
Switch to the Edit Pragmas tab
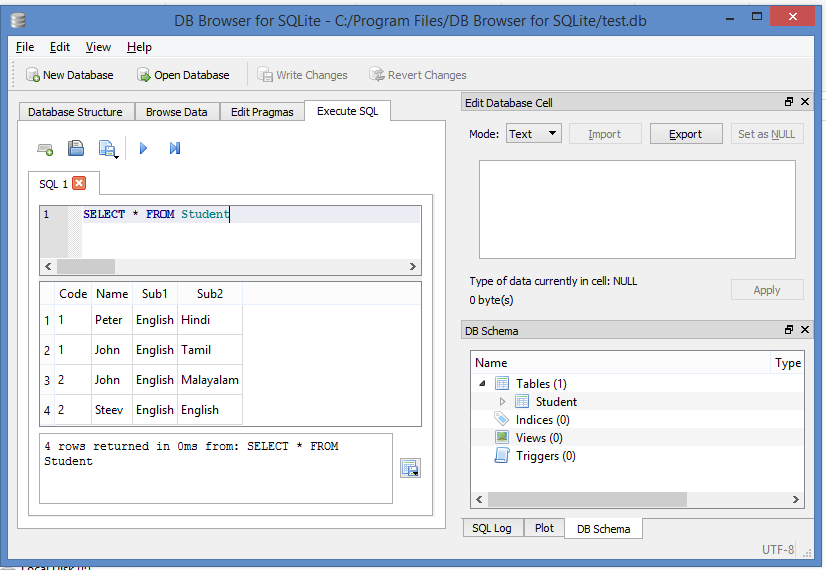(262, 112)
